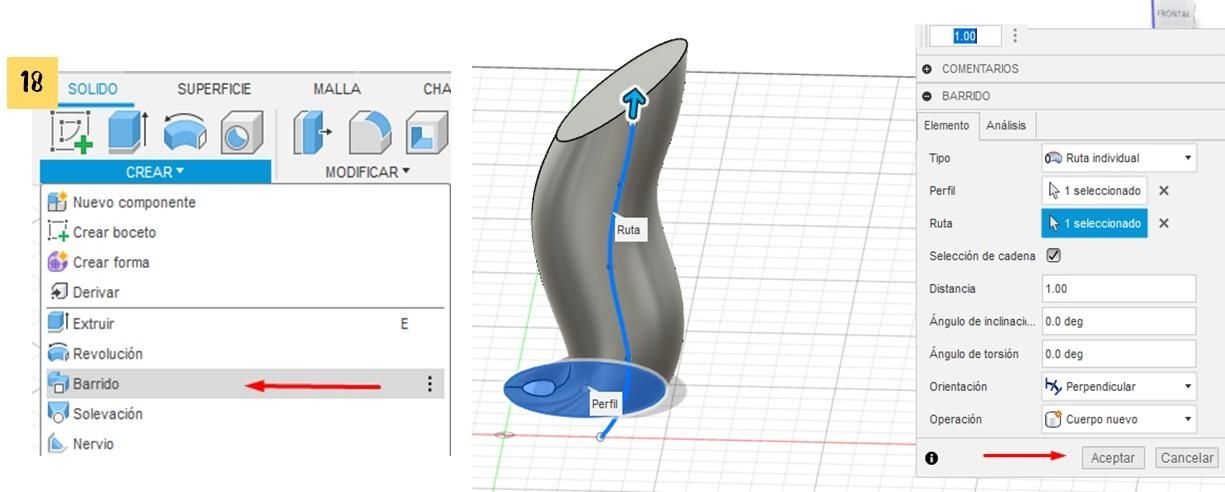Click the Nervio icon
Screen dimensions: 1225x492
point(57,443)
